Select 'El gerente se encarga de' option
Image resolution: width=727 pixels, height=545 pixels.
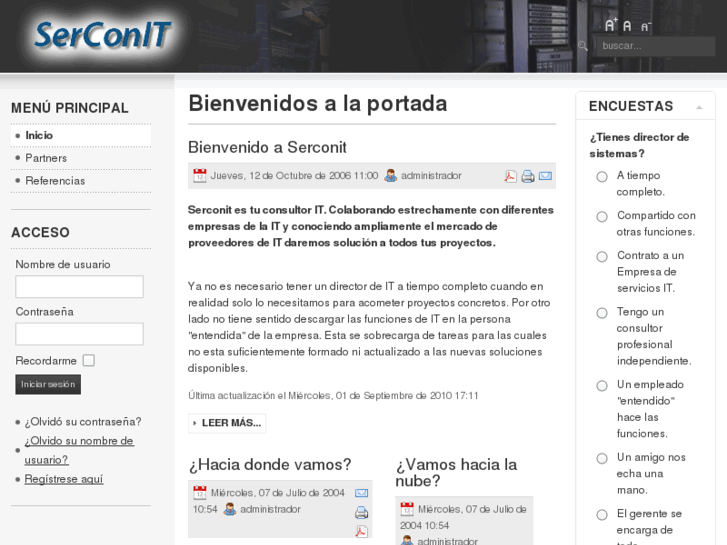tap(602, 515)
